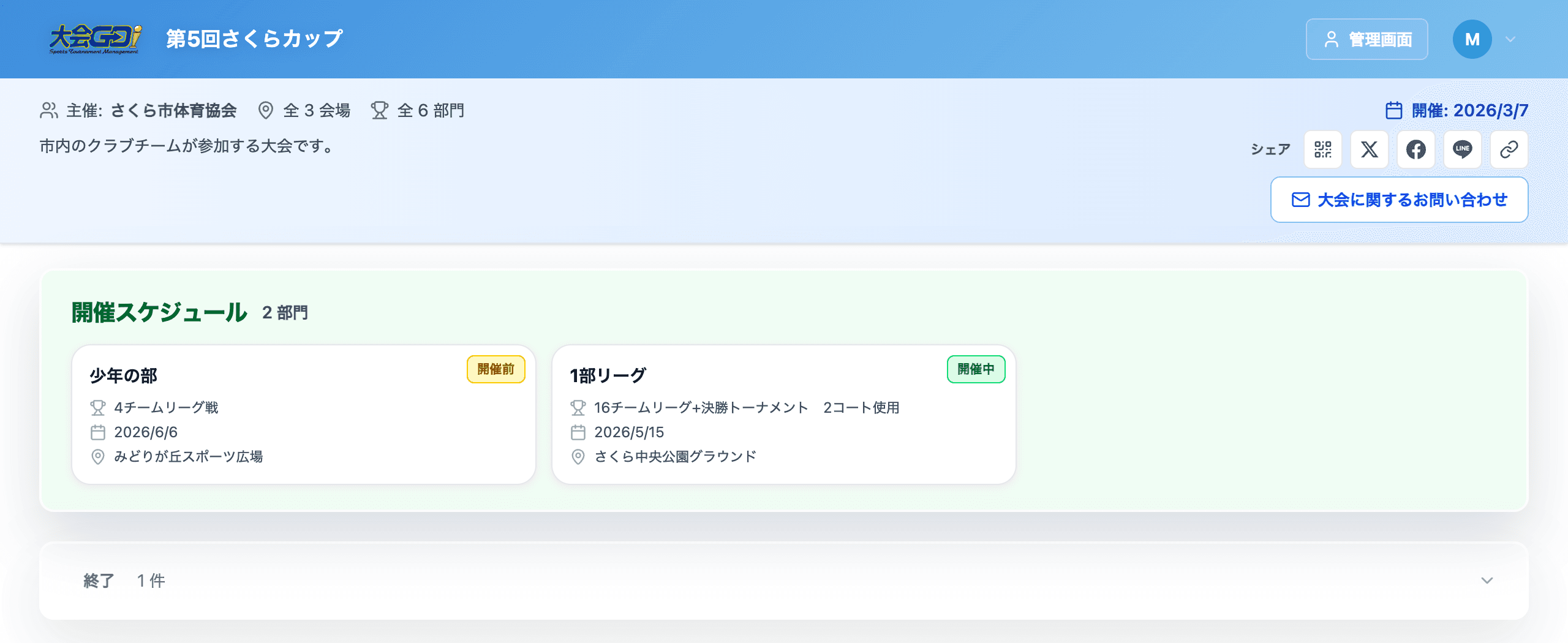Open the 管理画面 admin button
The image size is (1568, 643).
click(x=1366, y=39)
